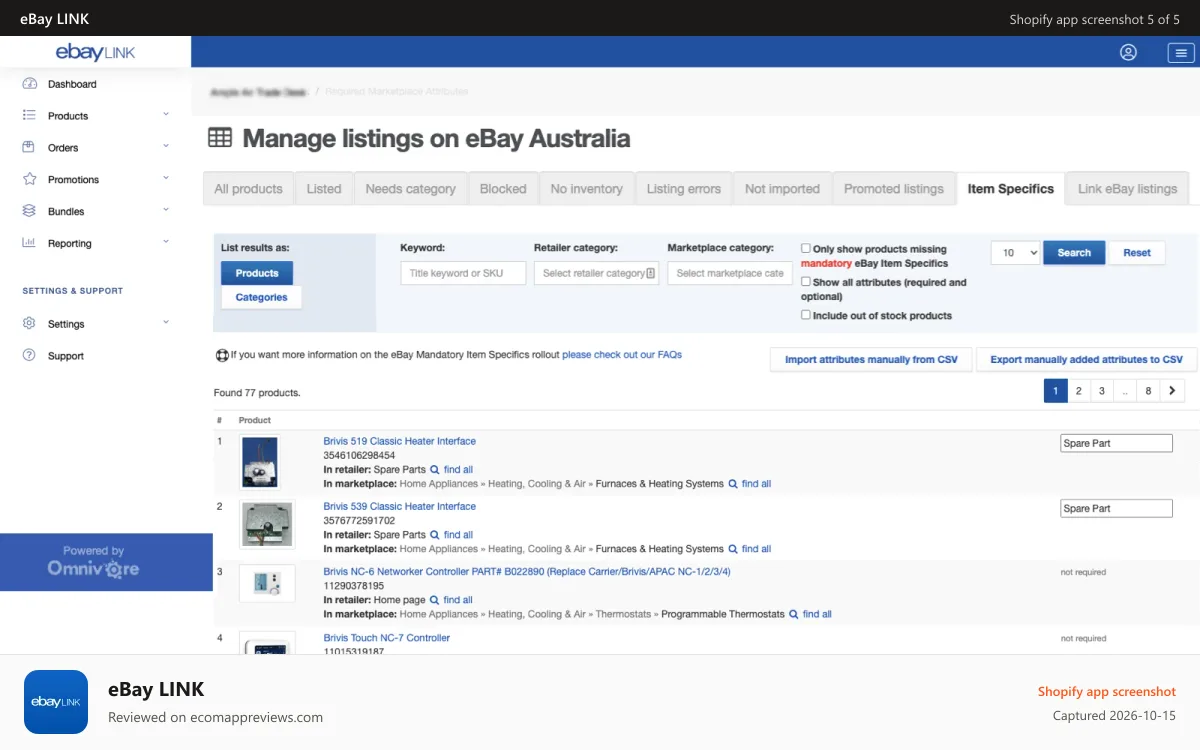
Task: Expand the Orders sidebar submenu chevron
Action: (x=166, y=146)
